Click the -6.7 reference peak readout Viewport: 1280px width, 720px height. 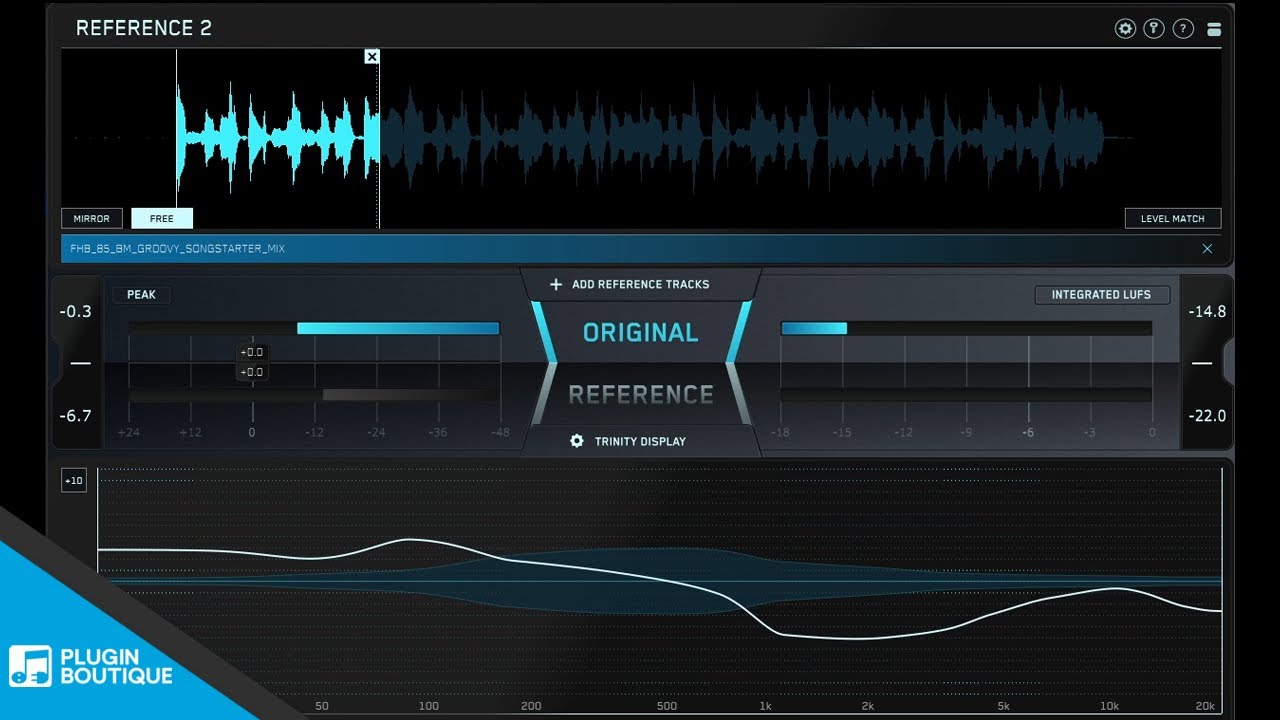point(75,415)
